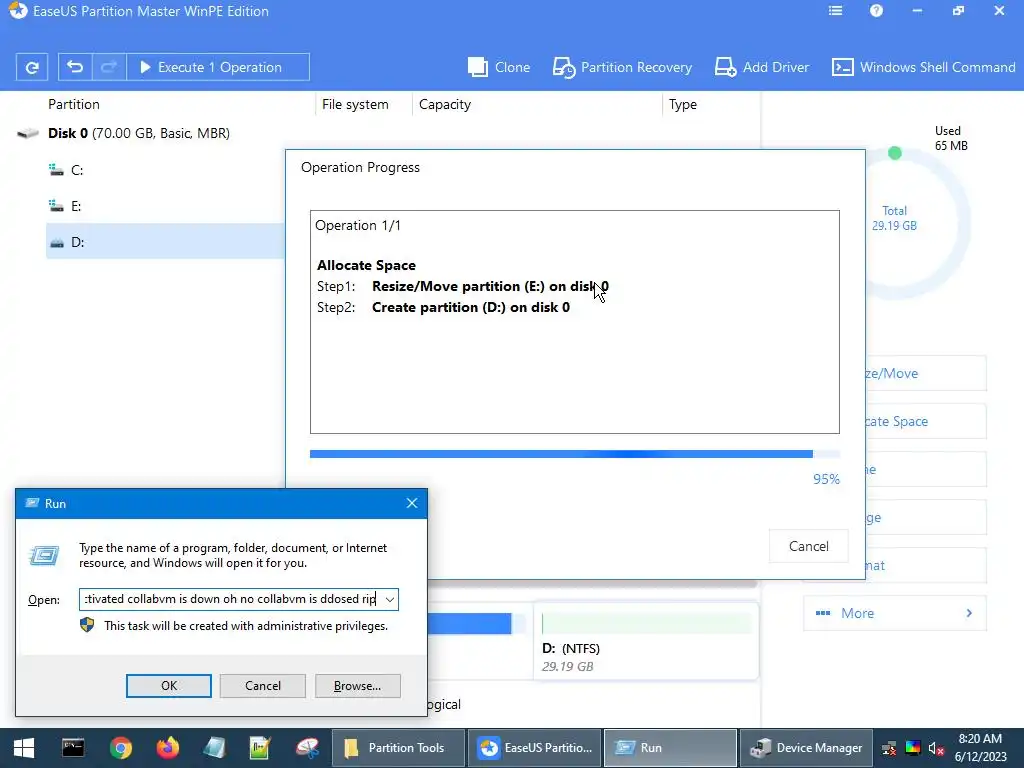The width and height of the screenshot is (1024, 768).
Task: Open the Windows Start menu
Action: click(x=24, y=748)
